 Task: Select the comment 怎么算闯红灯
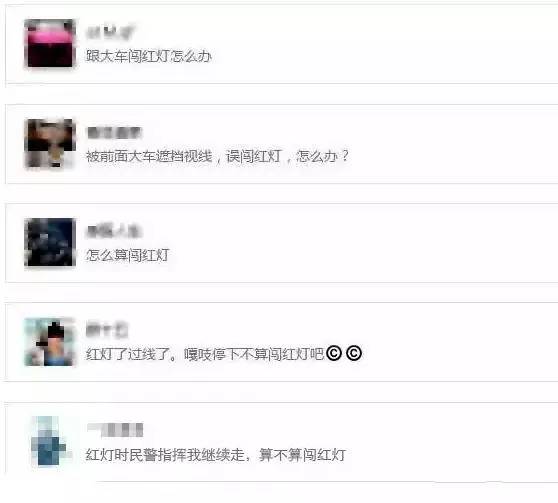(128, 255)
